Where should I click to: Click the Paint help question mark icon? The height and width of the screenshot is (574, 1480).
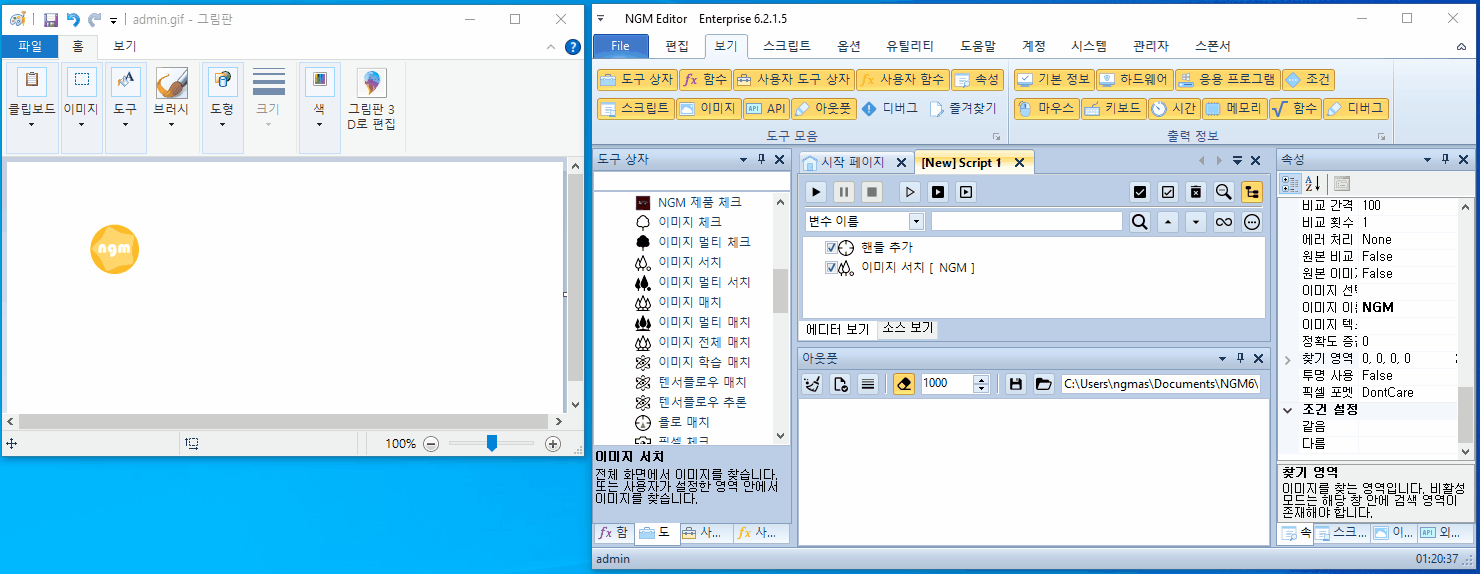coord(572,46)
